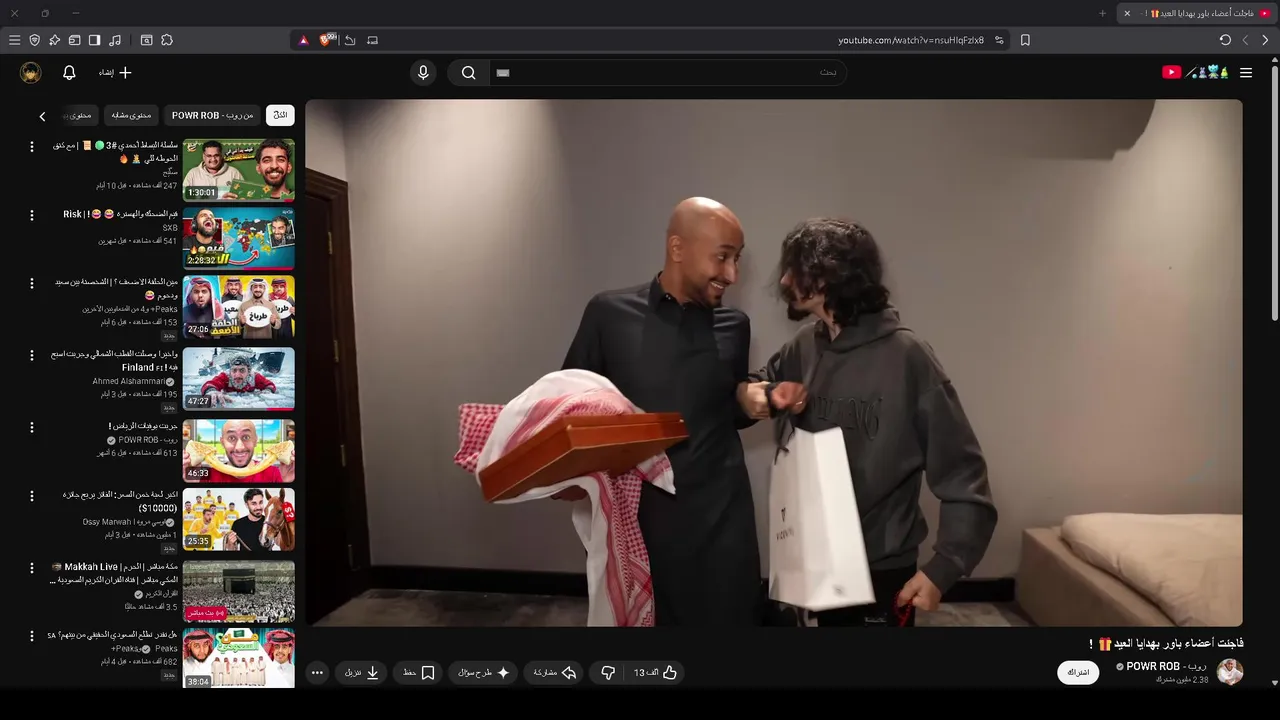The width and height of the screenshot is (1280, 720).
Task: Click the video player to pause
Action: tap(774, 363)
